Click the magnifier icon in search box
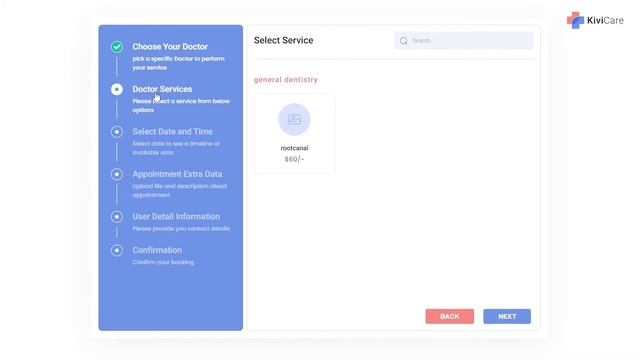 point(404,40)
